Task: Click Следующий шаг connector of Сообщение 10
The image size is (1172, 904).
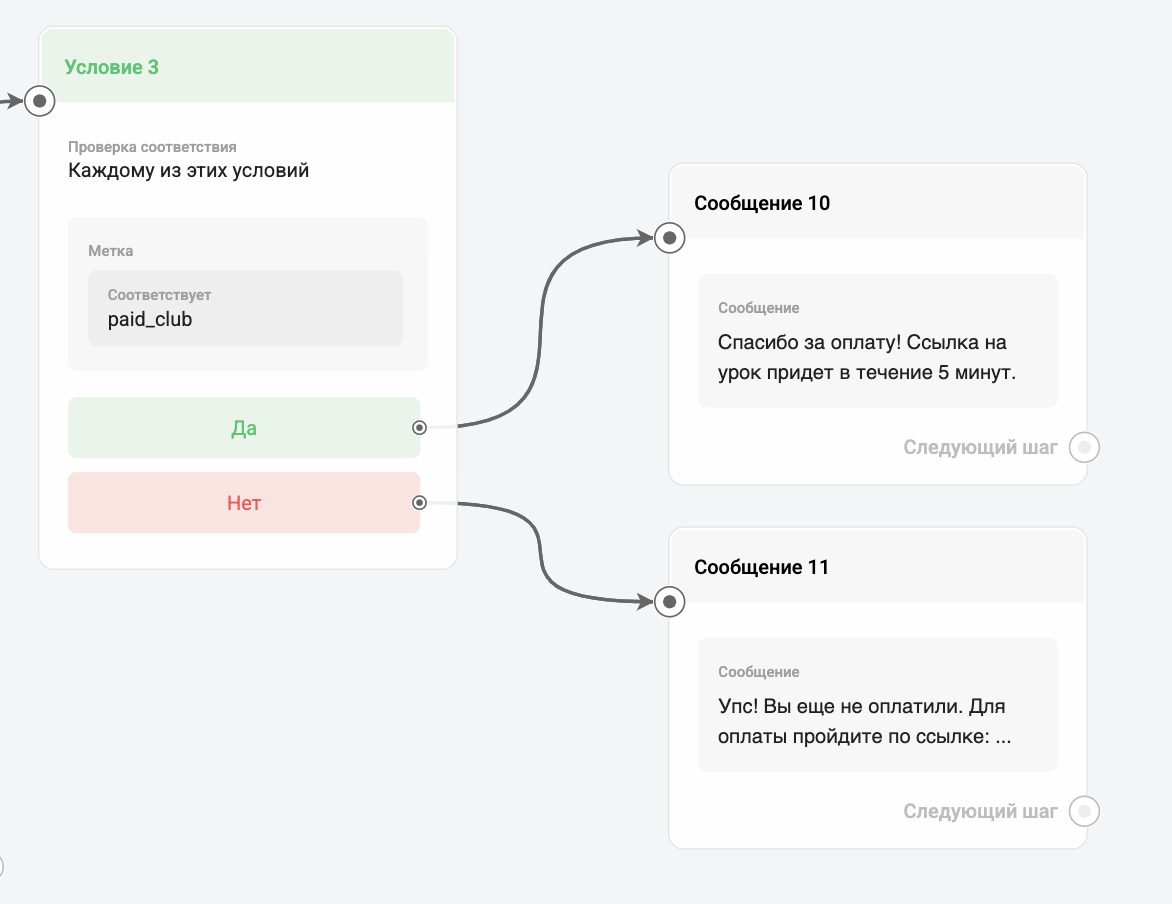Action: coord(1084,447)
